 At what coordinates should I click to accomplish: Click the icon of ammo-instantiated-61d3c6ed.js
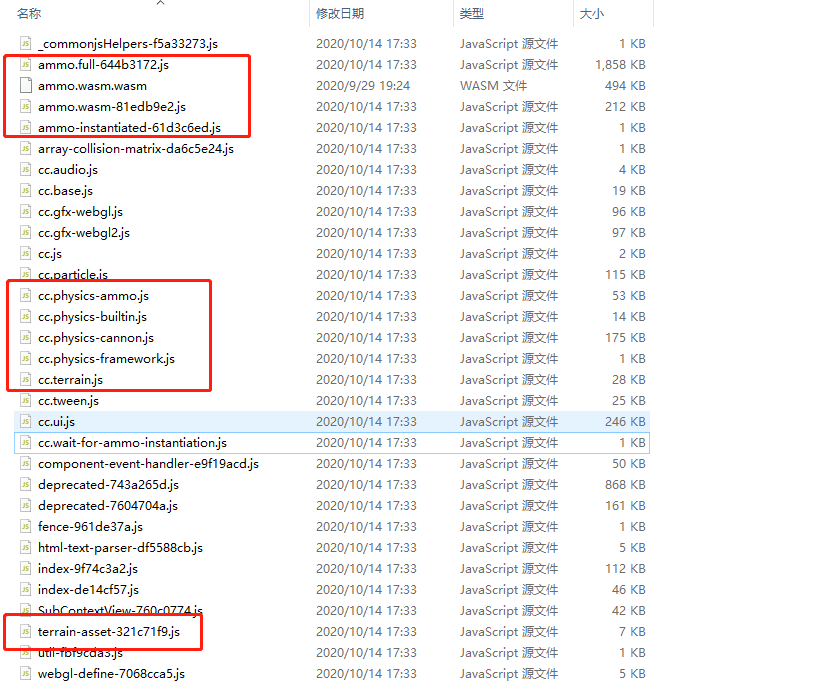coord(26,127)
